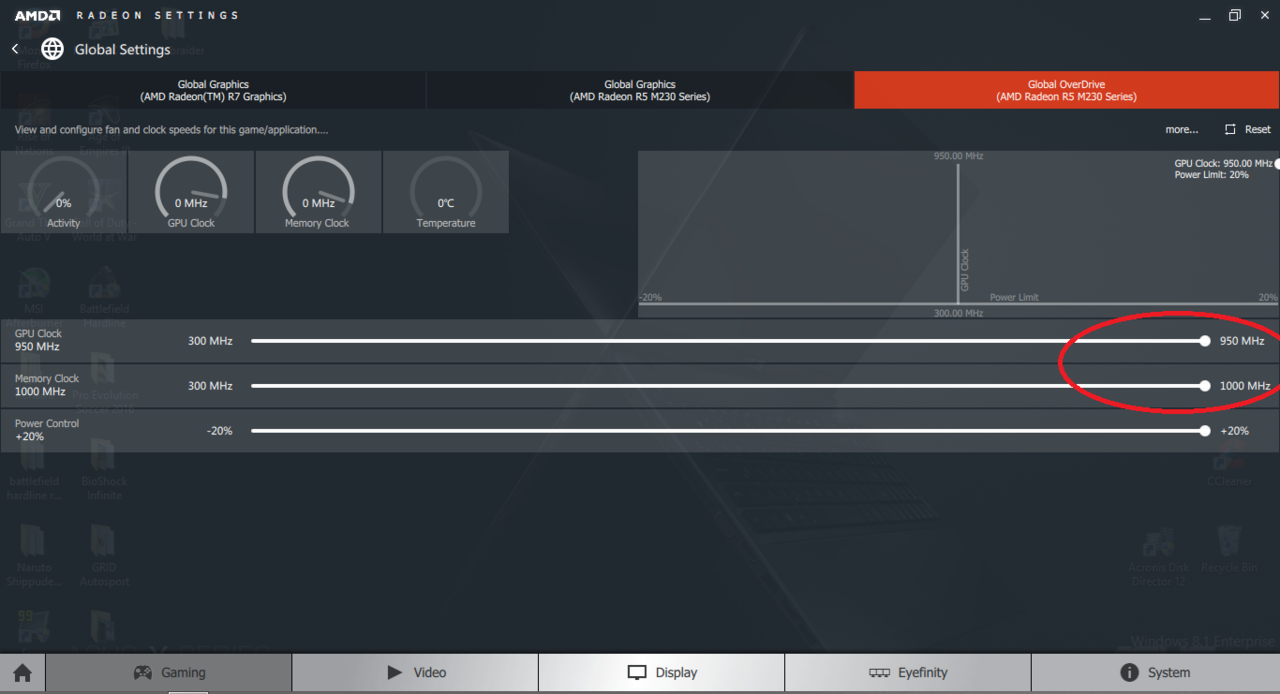
Task: Click the Eyefinity multi-monitor icon
Action: (x=879, y=673)
